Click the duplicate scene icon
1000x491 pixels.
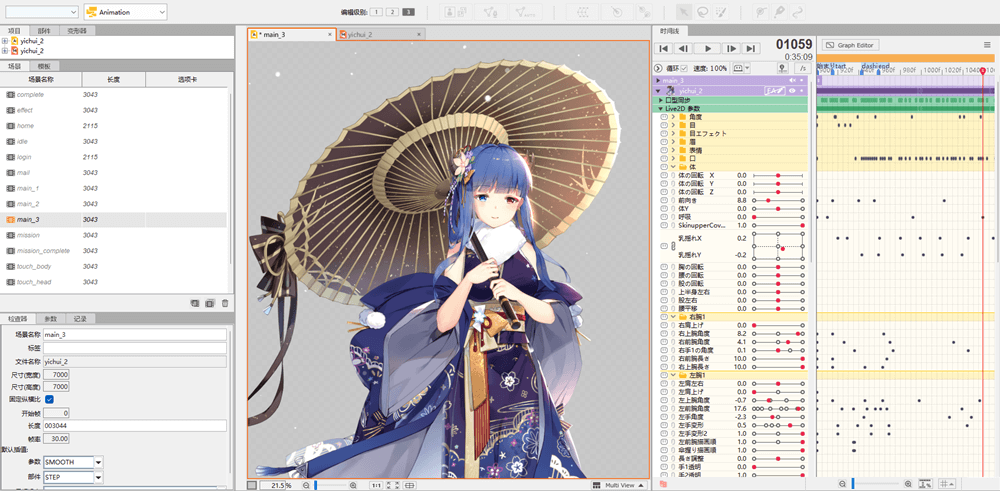tap(210, 304)
